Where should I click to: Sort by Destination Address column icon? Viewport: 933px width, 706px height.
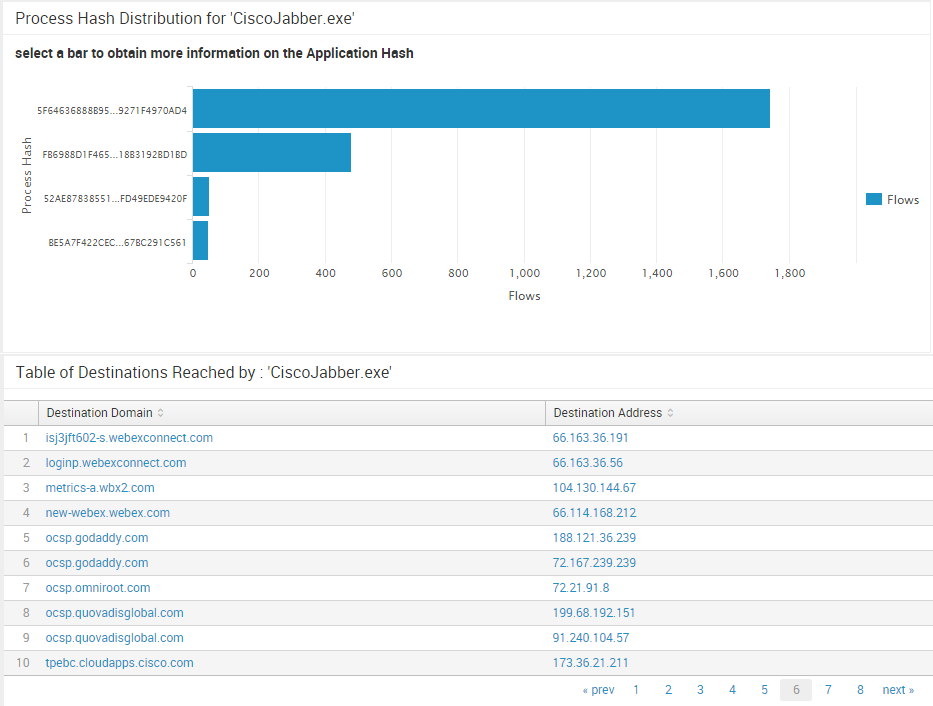pos(670,413)
